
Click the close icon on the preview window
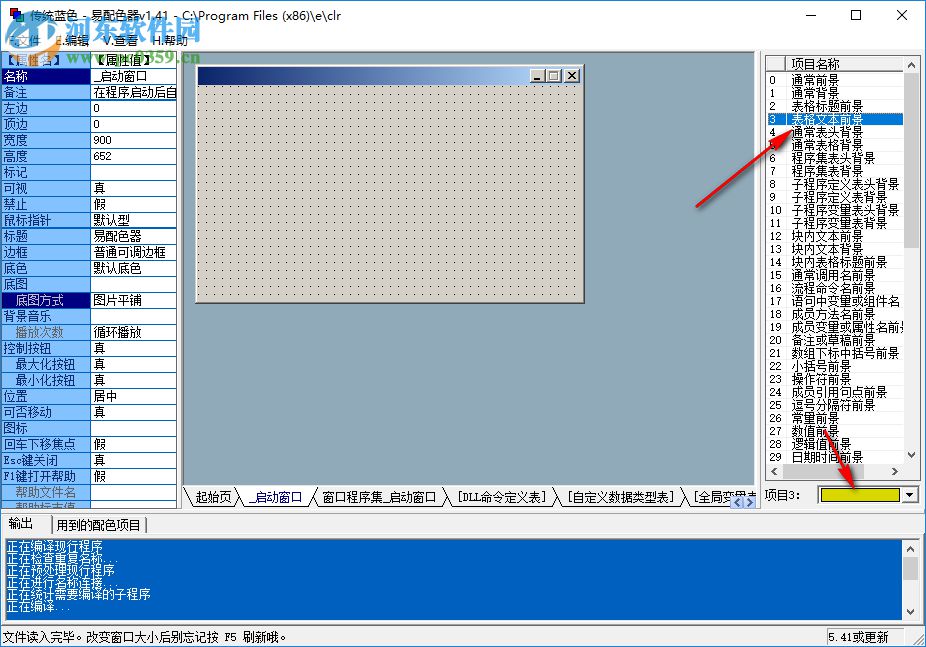pos(570,75)
